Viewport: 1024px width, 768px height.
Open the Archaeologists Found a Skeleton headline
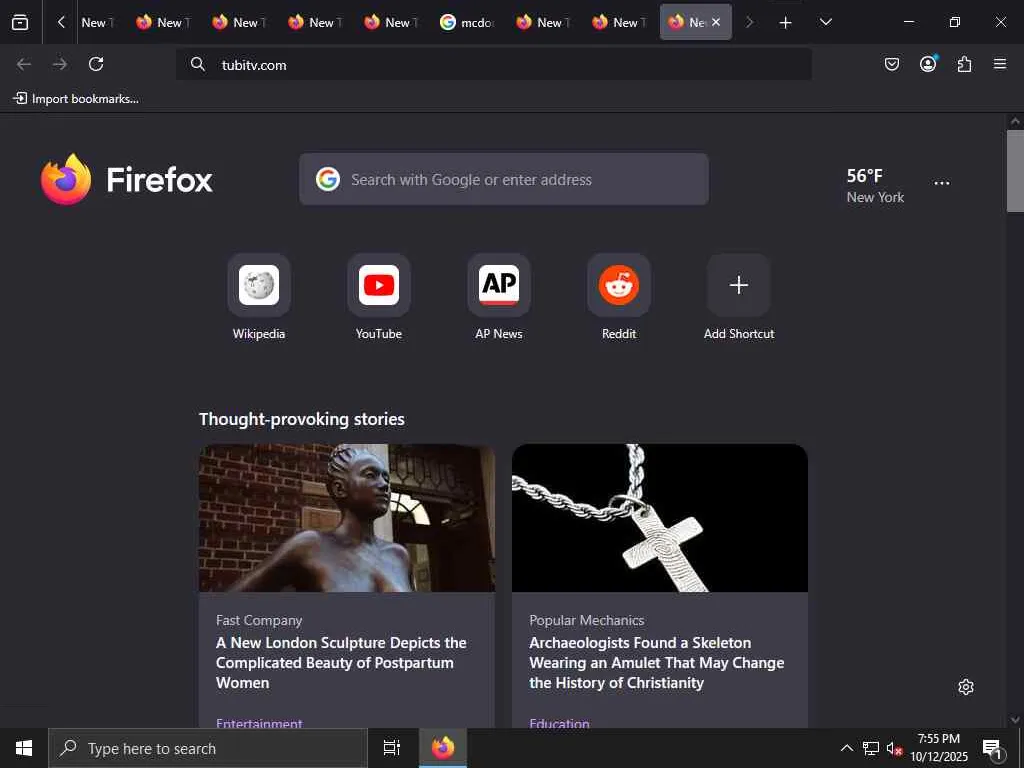click(656, 663)
